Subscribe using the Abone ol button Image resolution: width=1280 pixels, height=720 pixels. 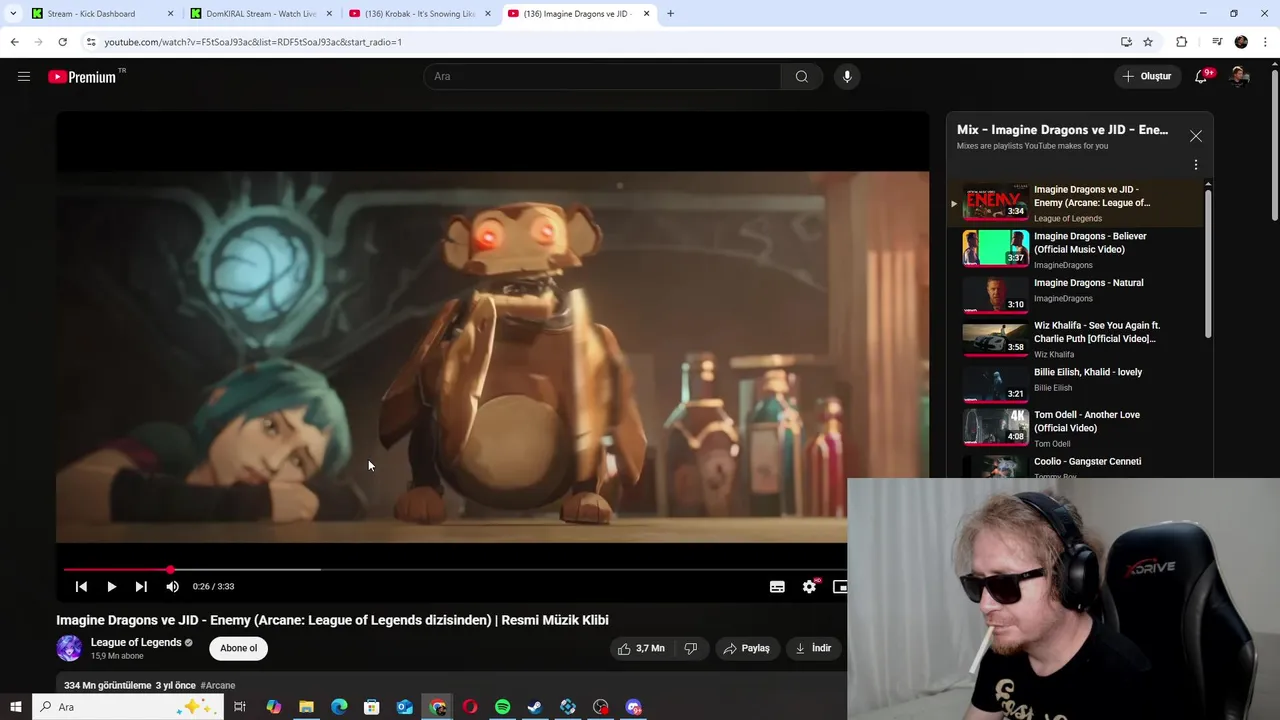point(238,648)
